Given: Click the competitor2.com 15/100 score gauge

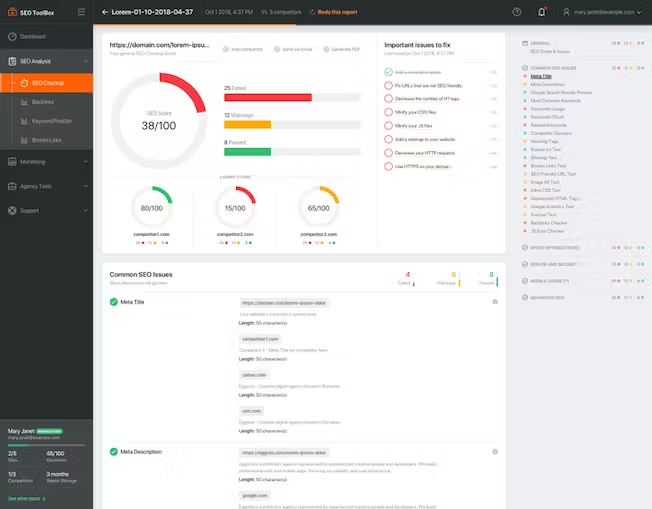Looking at the screenshot, I should pos(235,208).
